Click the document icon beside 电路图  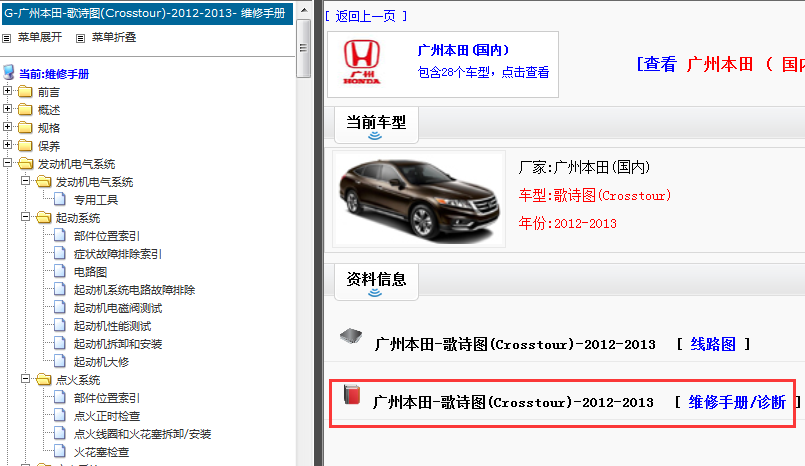pos(60,271)
